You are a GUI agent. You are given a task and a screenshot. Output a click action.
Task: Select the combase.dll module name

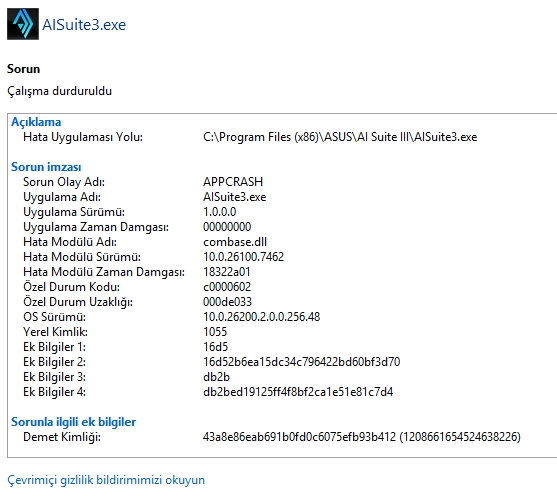pos(235,242)
